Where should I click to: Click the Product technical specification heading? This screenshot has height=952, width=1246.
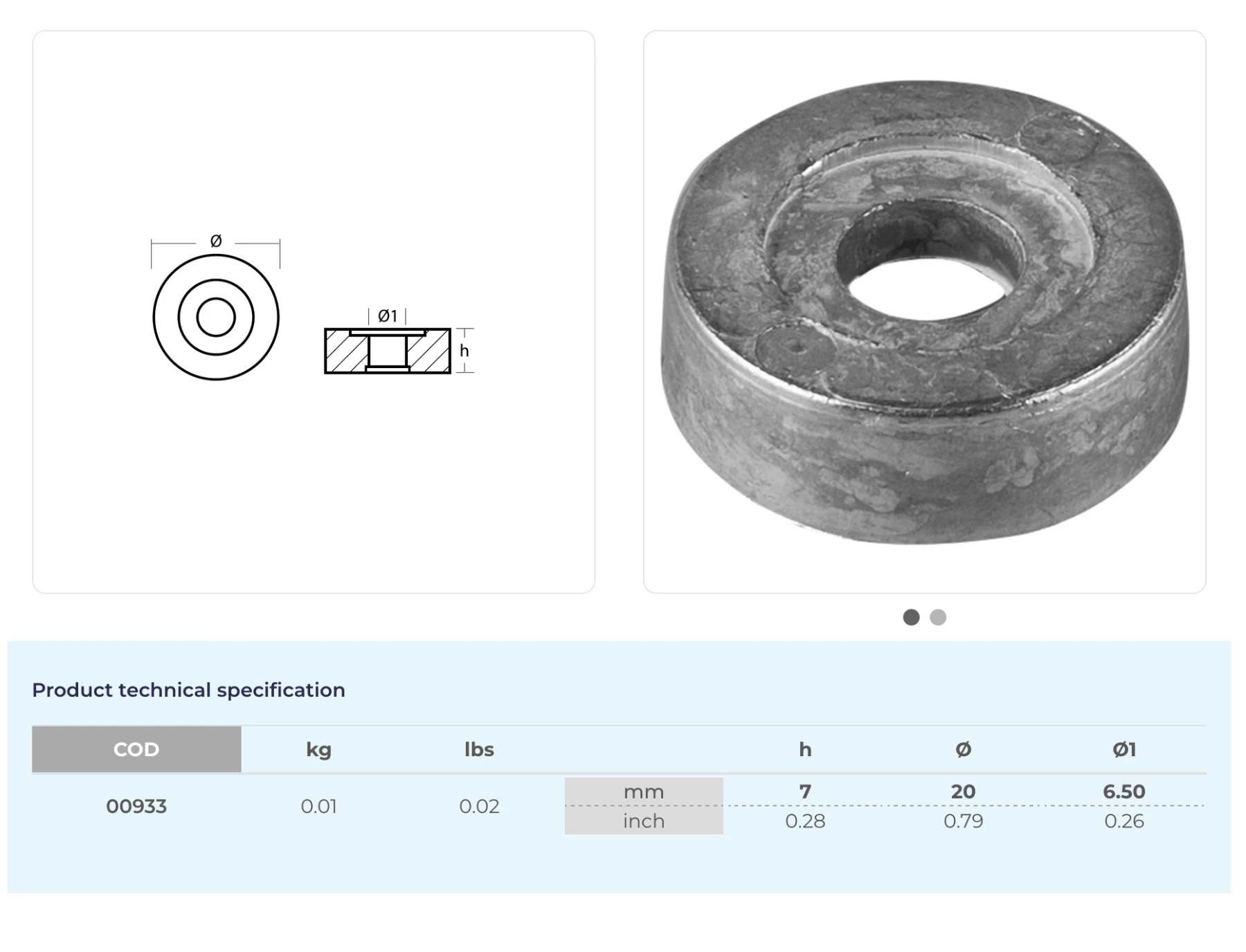(x=188, y=690)
